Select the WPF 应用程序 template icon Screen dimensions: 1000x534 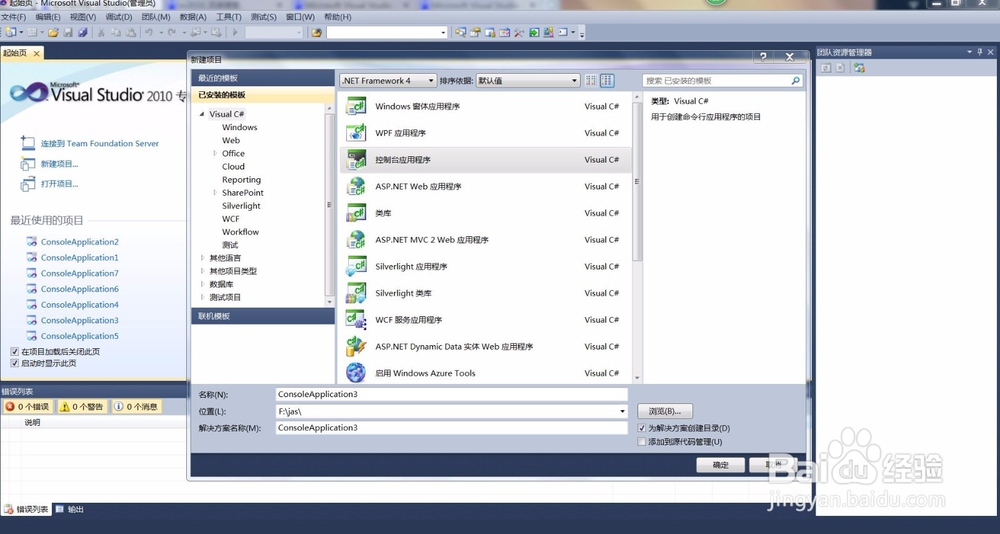coord(356,133)
